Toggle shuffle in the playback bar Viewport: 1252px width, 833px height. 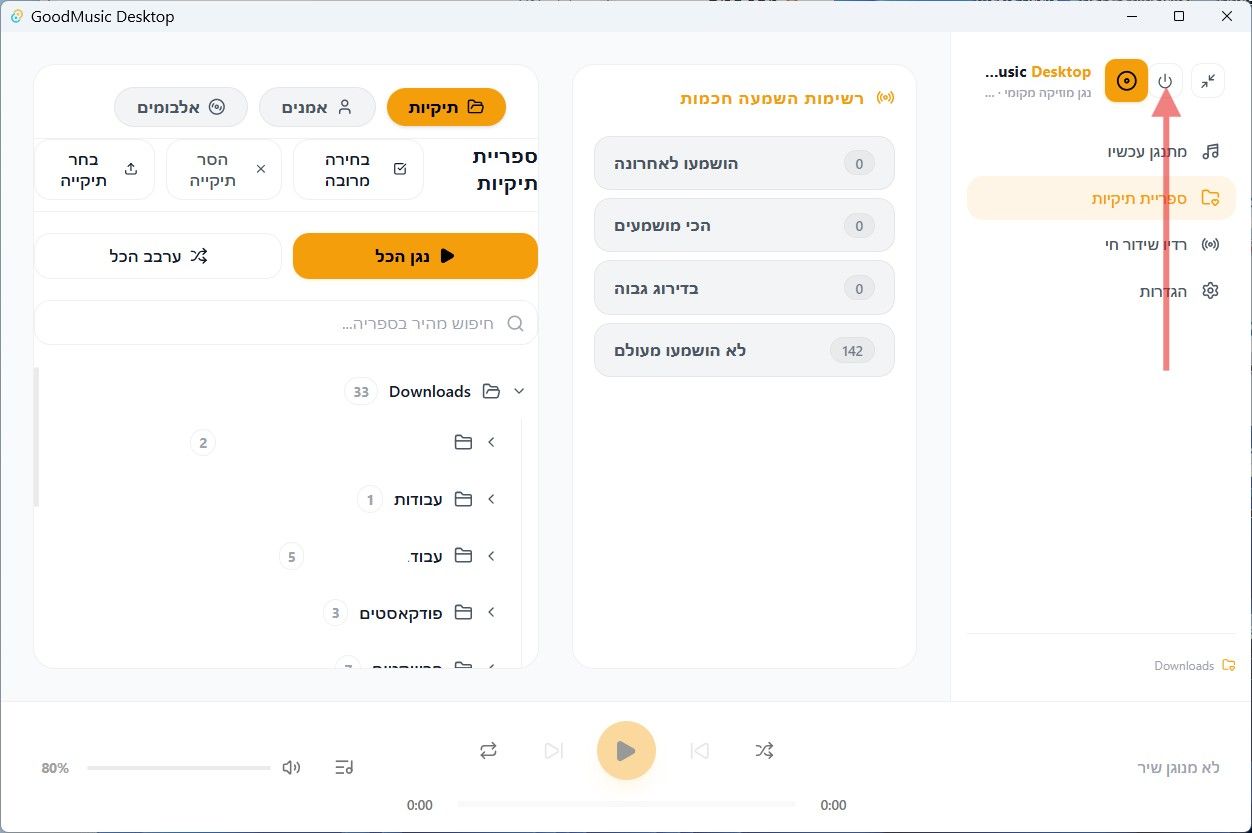[x=764, y=750]
